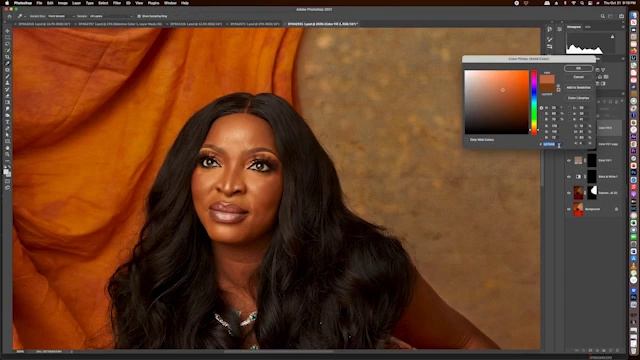Open the Sample All Layers dropdown
Image resolution: width=640 pixels, height=360 pixels.
[x=110, y=16]
